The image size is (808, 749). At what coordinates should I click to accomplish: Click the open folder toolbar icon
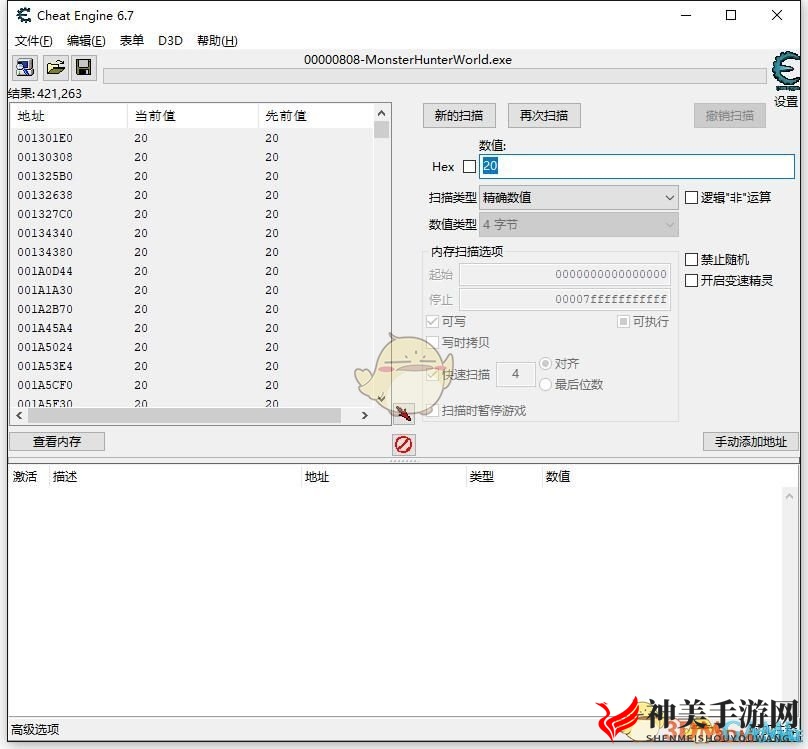[x=56, y=67]
